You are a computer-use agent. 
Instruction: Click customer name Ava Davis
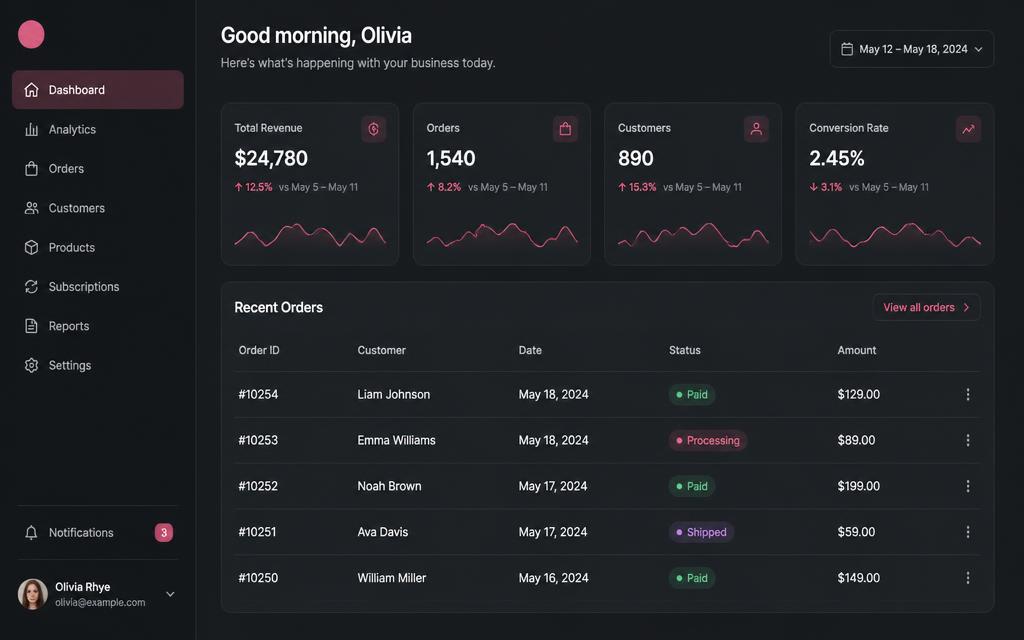(383, 532)
